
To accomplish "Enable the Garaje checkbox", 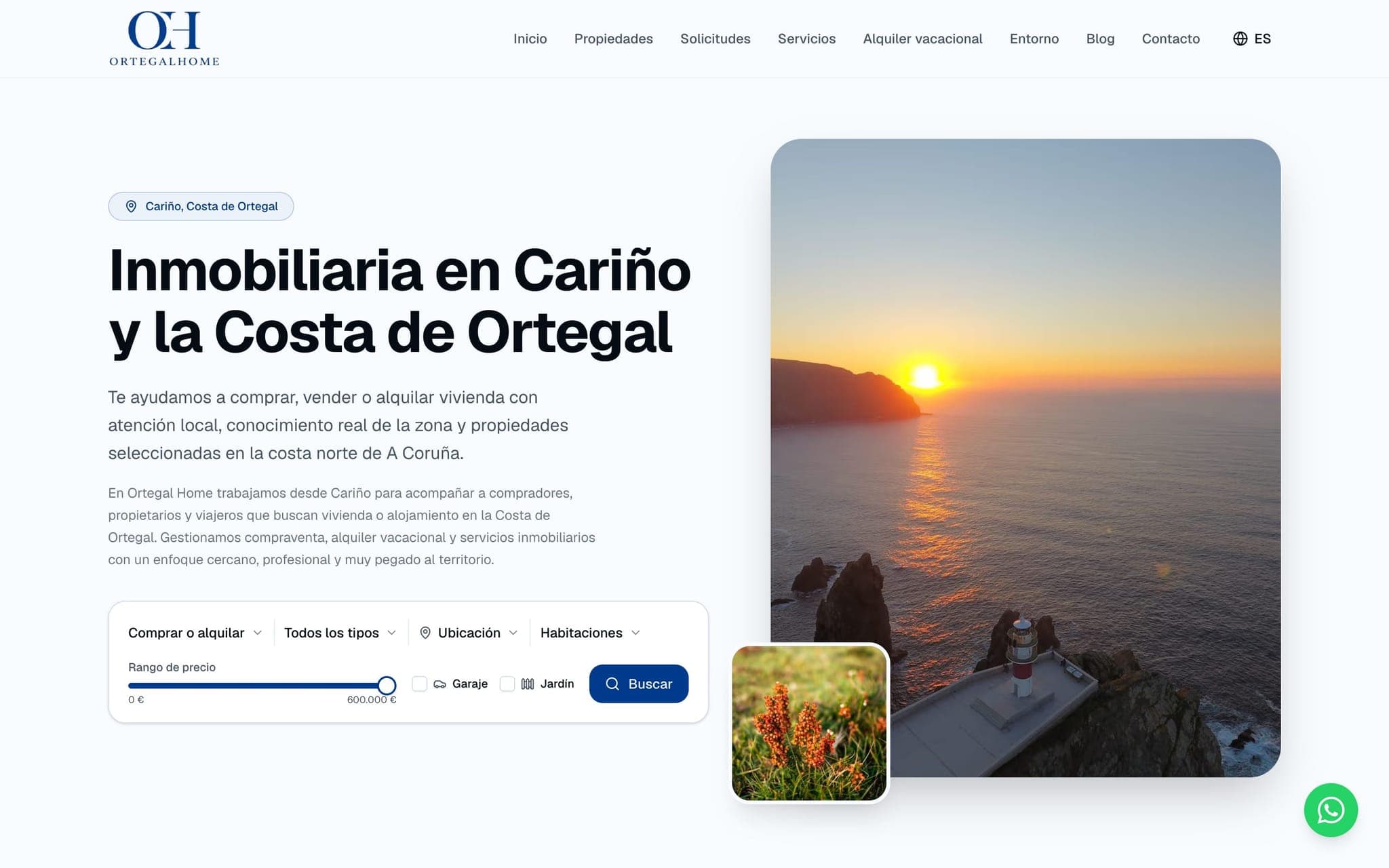I will click(420, 684).
